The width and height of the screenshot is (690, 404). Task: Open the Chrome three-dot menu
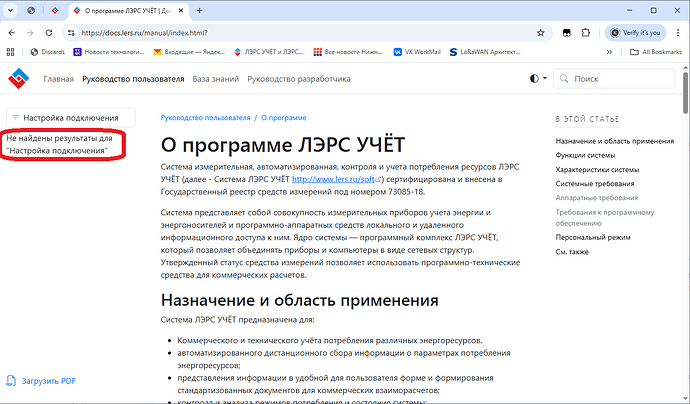[x=678, y=33]
